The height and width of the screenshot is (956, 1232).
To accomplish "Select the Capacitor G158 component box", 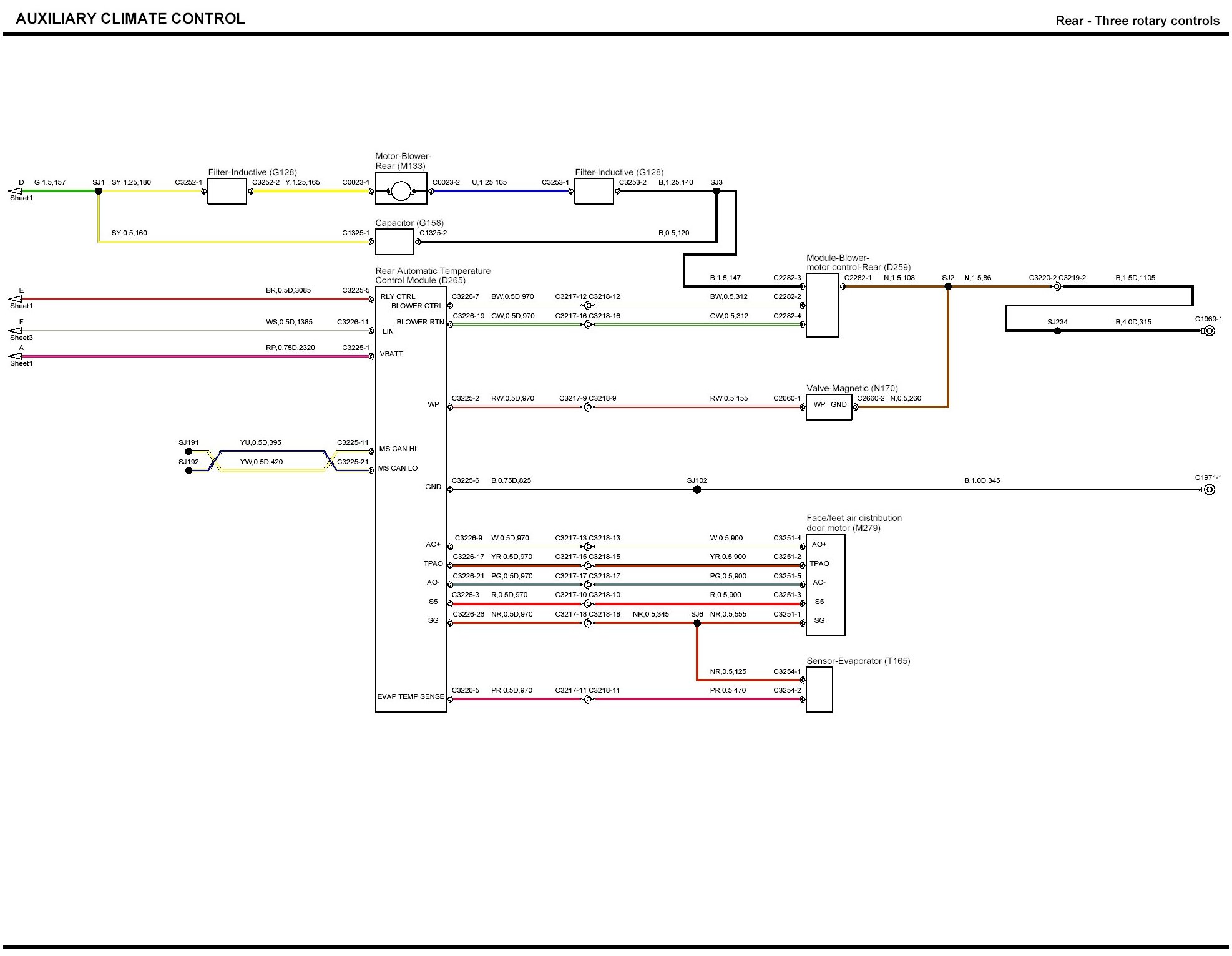I will coord(394,242).
